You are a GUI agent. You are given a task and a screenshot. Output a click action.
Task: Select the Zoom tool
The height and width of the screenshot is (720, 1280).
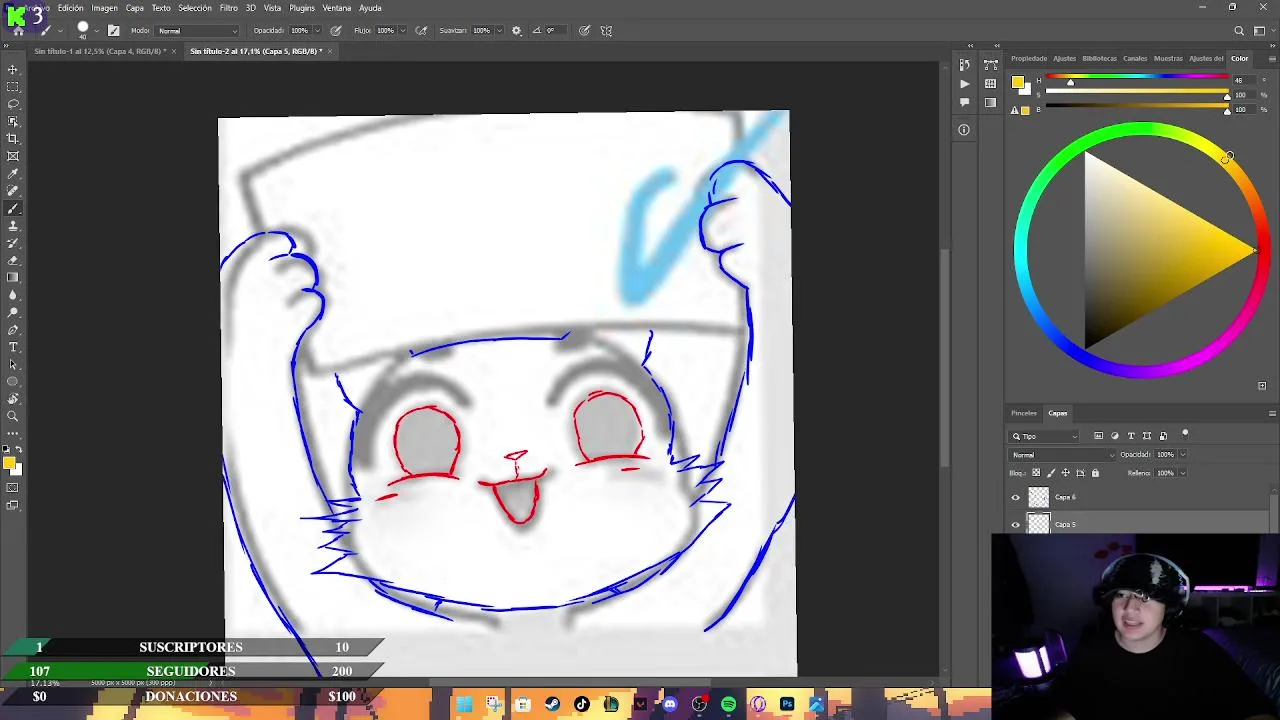(x=13, y=416)
